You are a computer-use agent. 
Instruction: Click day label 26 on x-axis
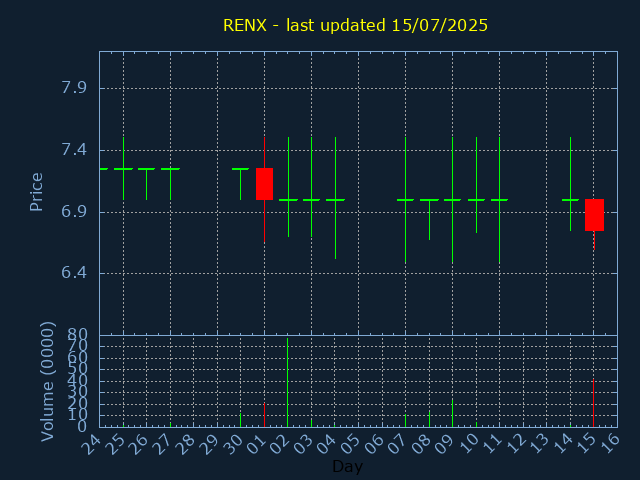(x=138, y=444)
